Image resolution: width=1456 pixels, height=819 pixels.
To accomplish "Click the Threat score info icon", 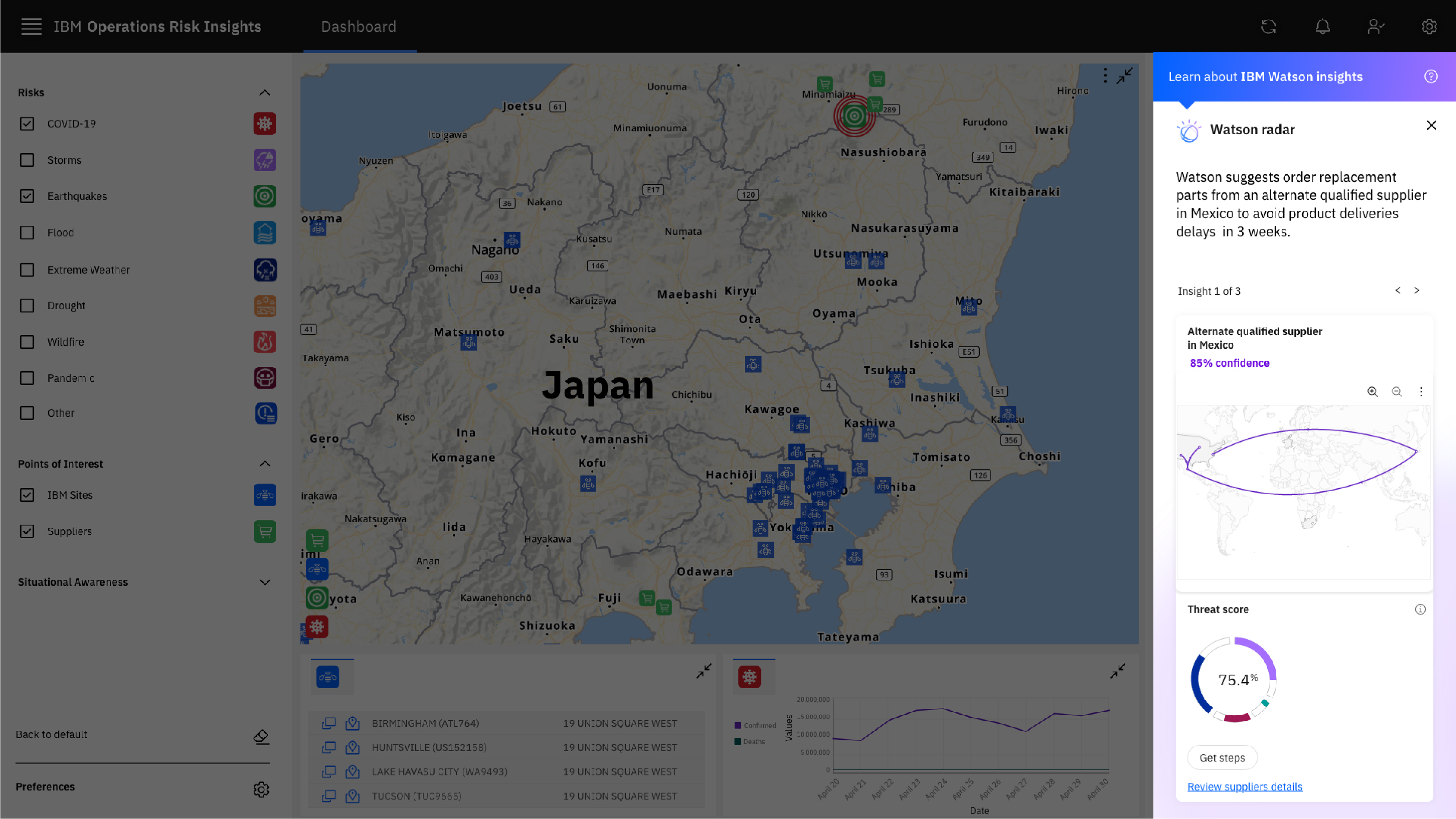I will [1420, 609].
